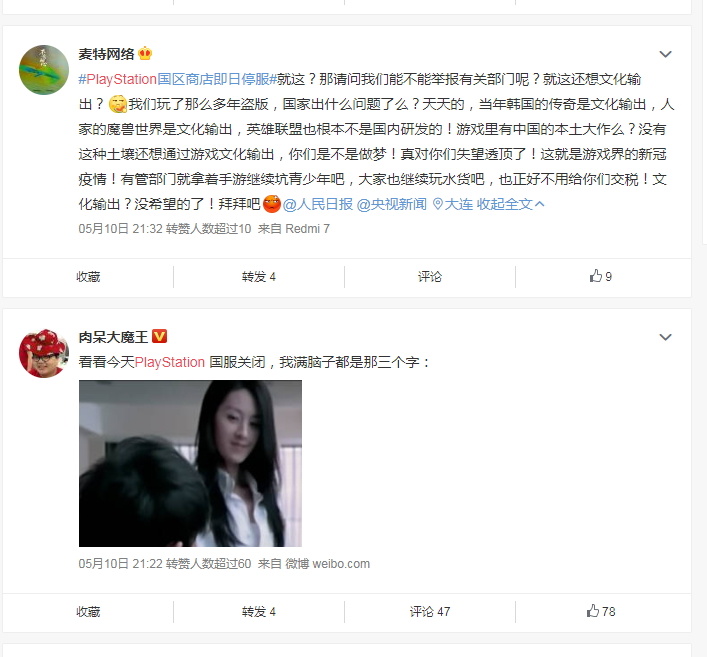The image size is (707, 657).
Task: Open 评论 47 on the second post
Action: coord(430,611)
